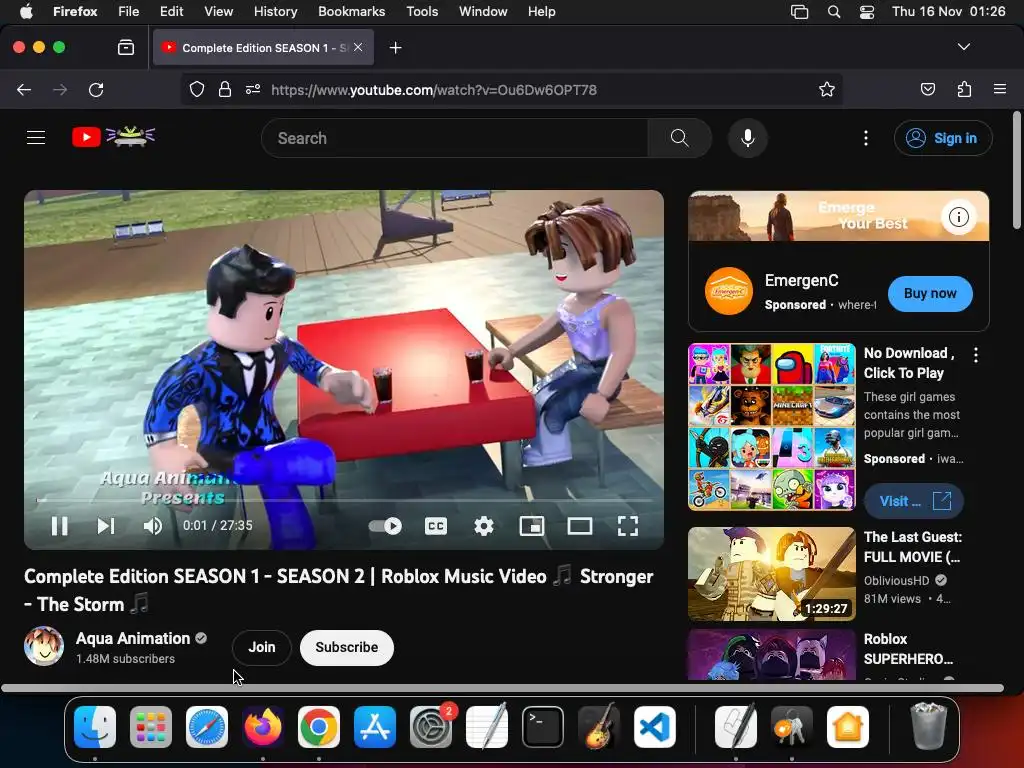1024x768 pixels.
Task: Skip to next video button
Action: pos(106,526)
